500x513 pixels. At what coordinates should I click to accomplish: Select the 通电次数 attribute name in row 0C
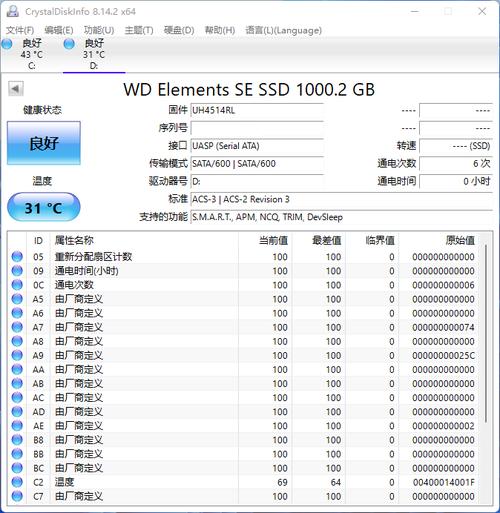74,285
